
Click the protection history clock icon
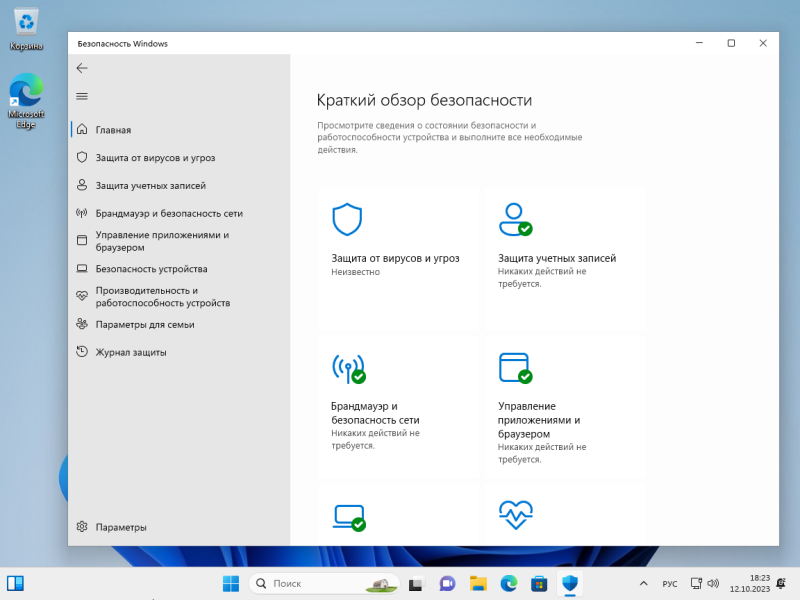[x=82, y=352]
